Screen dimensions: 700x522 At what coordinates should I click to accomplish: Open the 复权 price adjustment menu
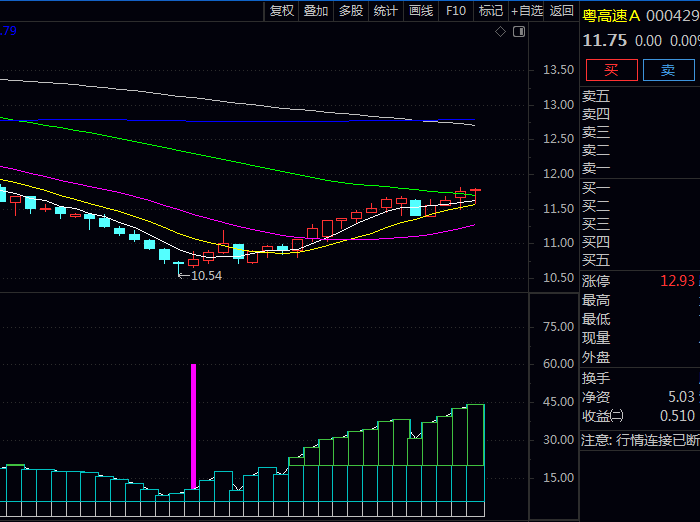point(282,11)
